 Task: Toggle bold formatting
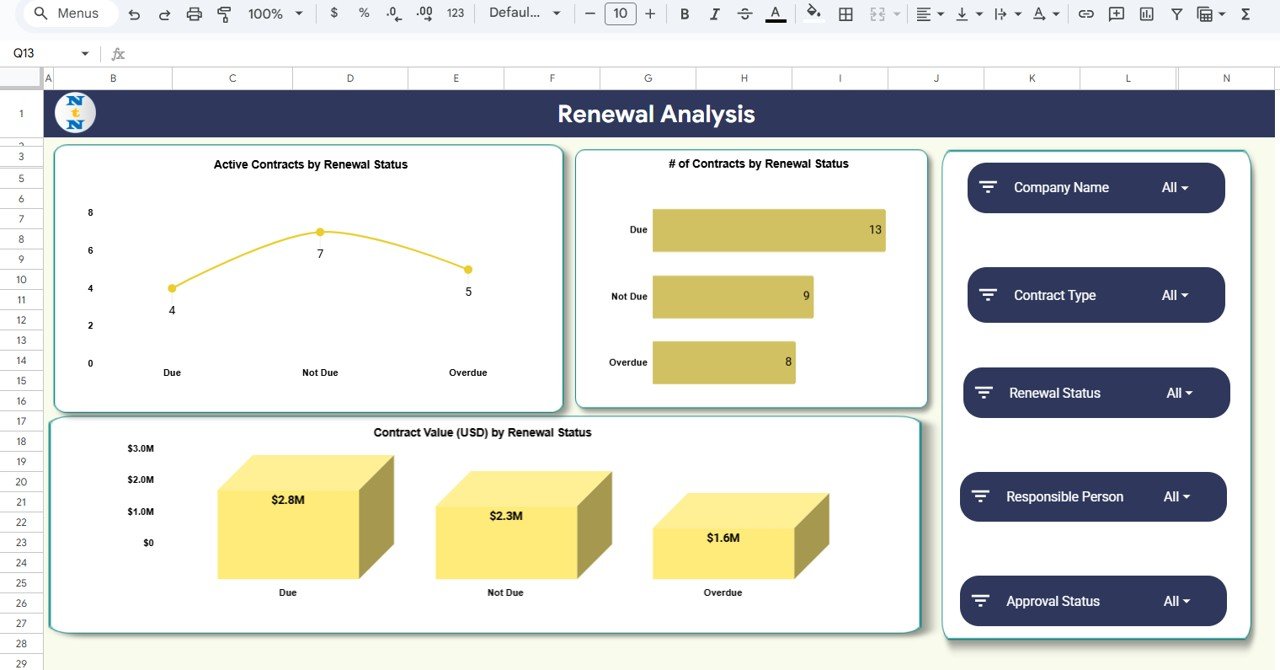click(684, 14)
